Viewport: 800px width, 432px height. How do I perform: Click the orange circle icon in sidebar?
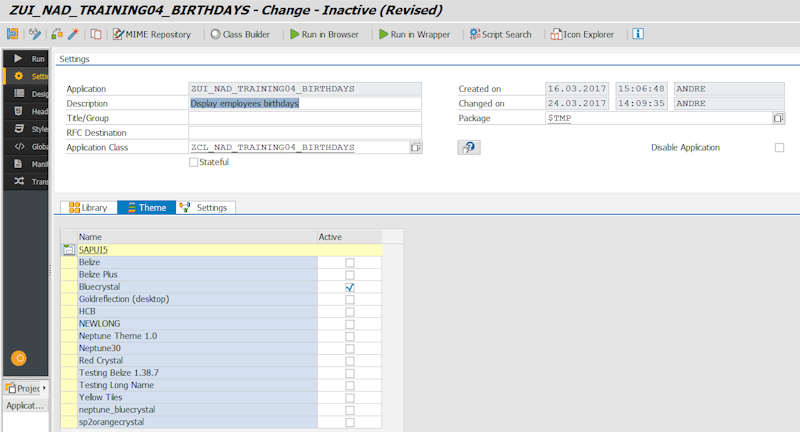point(18,357)
